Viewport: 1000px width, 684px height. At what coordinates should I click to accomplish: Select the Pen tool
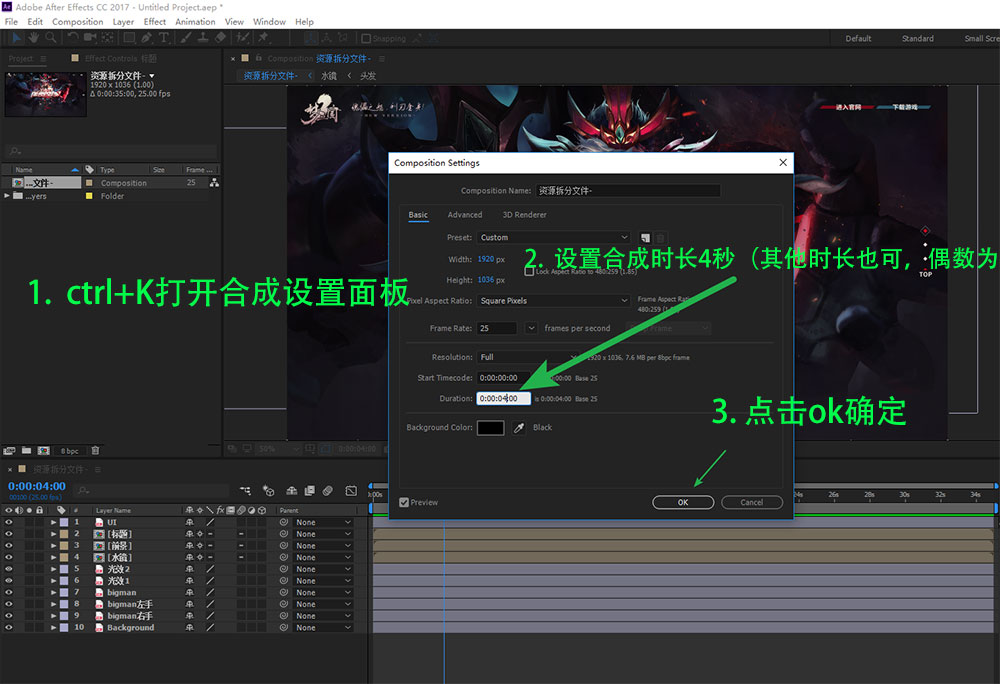[x=147, y=38]
